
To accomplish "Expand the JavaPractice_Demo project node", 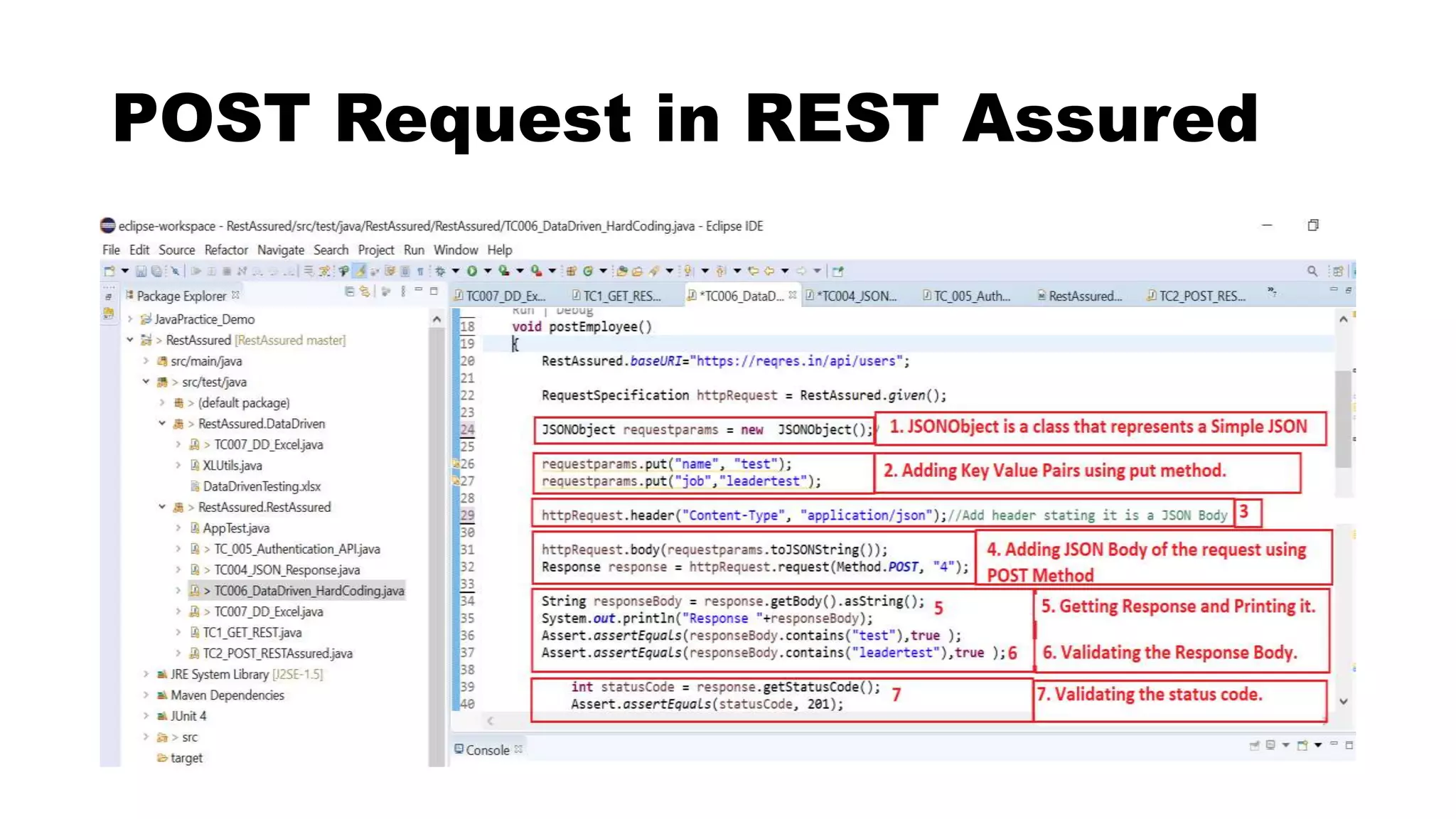I will [130, 319].
